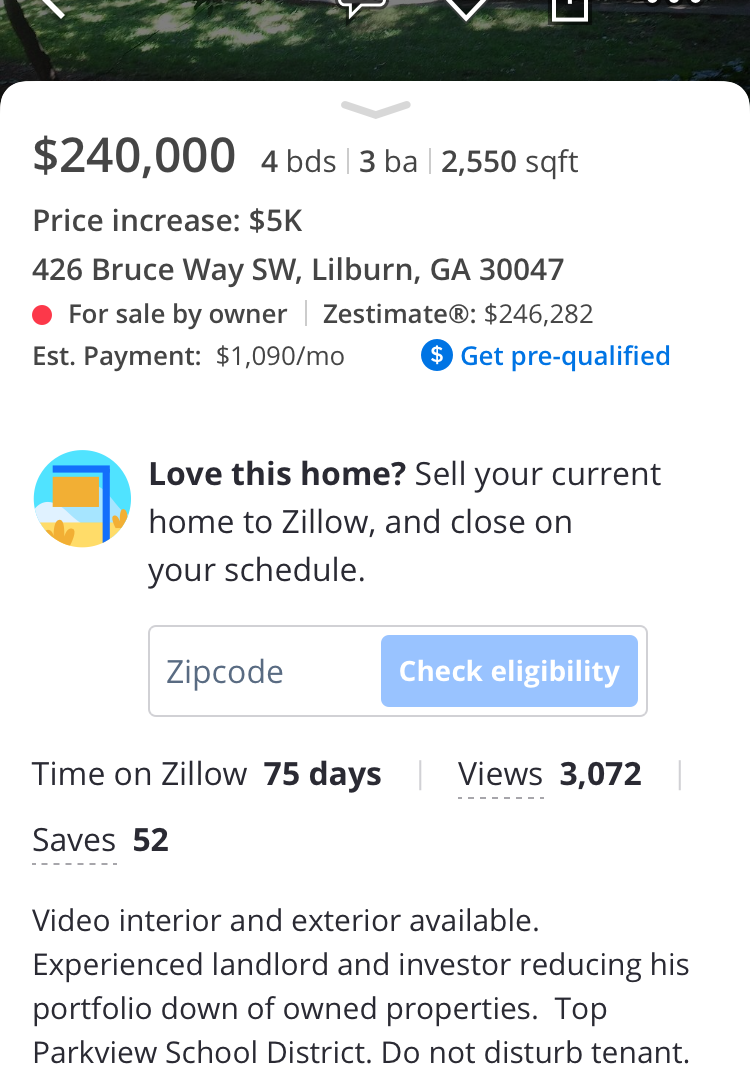Tap the listing description paragraph
This screenshot has width=750, height=1080.
(x=361, y=986)
